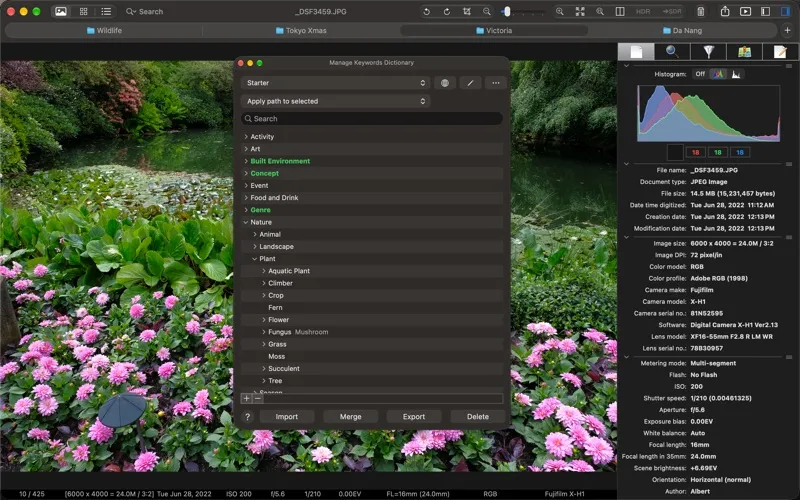Open the search magnifier panel tab

[x=672, y=52]
